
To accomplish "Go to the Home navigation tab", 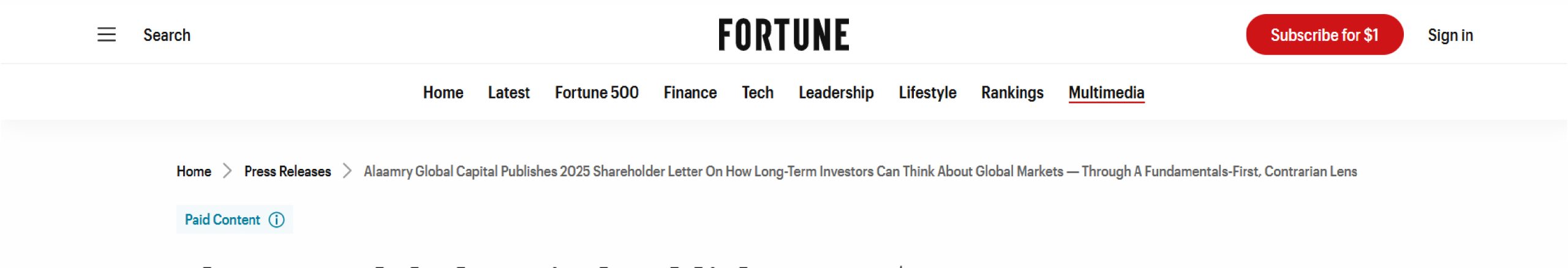I will pos(443,92).
